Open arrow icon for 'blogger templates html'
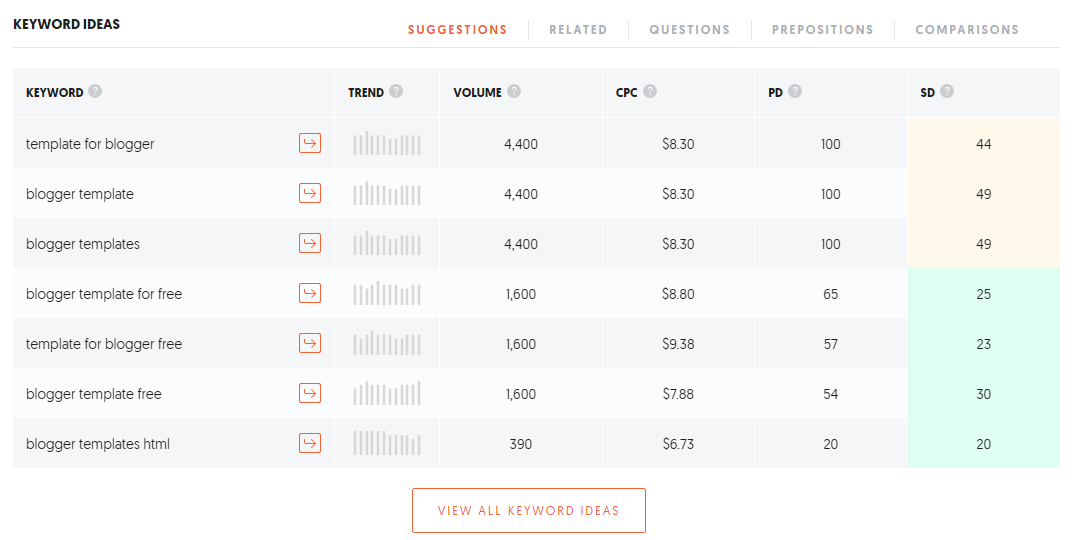This screenshot has width=1075, height=540. pos(310,443)
